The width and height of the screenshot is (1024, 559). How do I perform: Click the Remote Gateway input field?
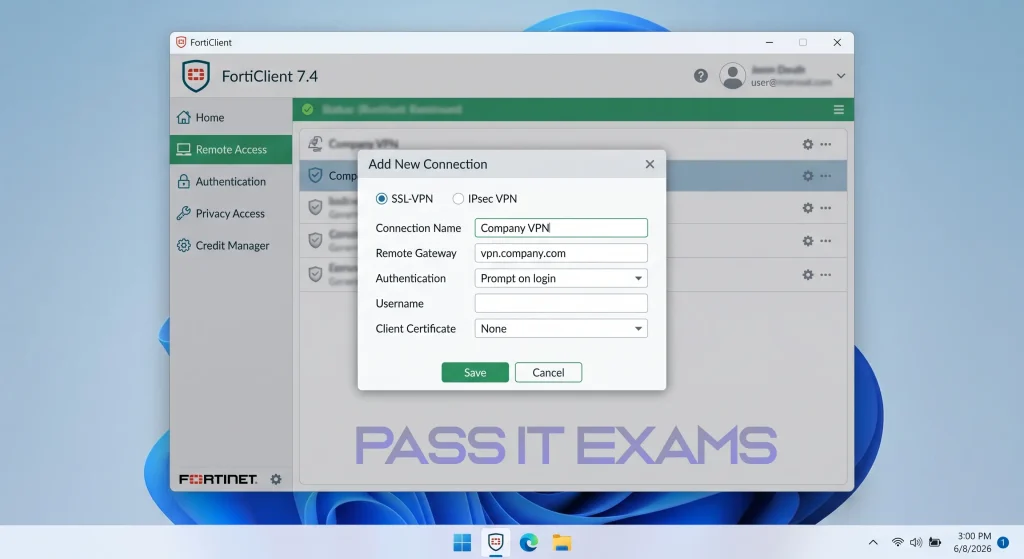[x=561, y=253]
